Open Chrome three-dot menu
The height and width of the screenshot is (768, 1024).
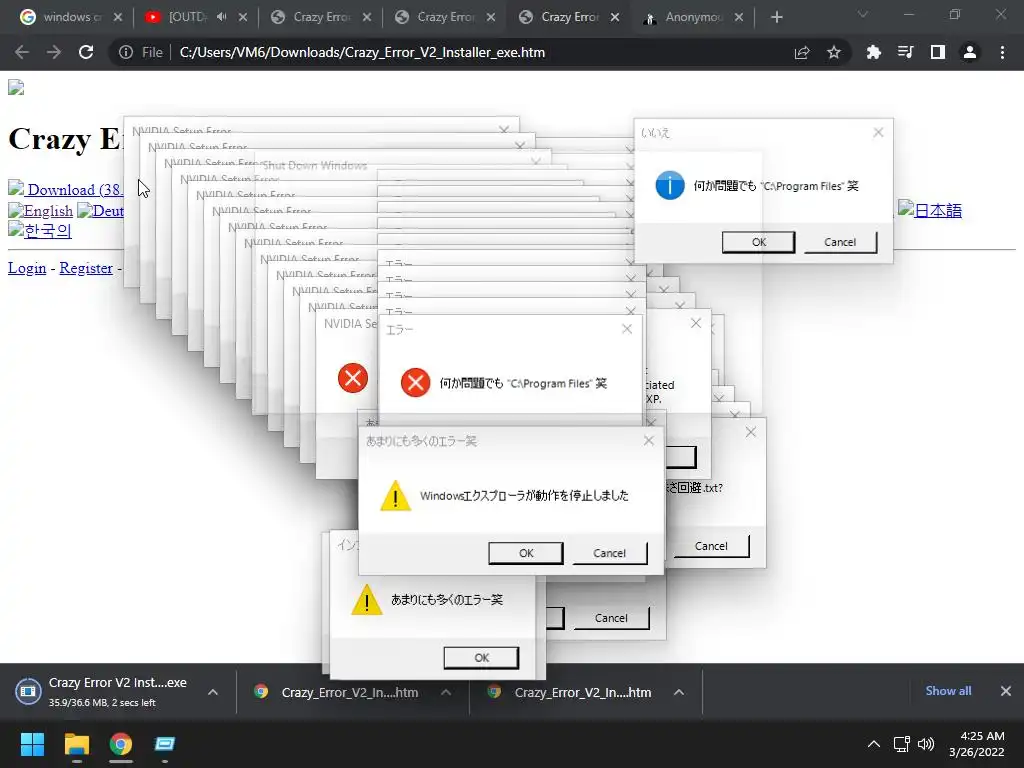[1002, 52]
